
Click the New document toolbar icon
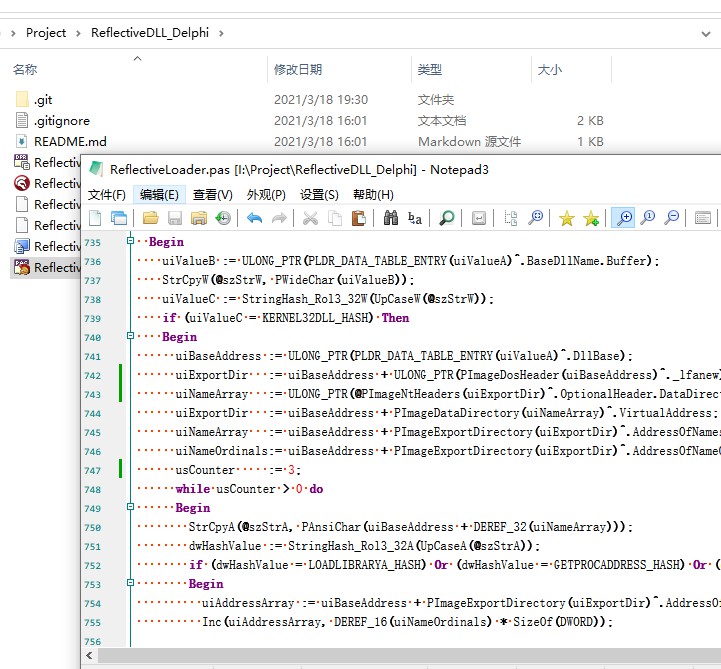click(x=95, y=218)
